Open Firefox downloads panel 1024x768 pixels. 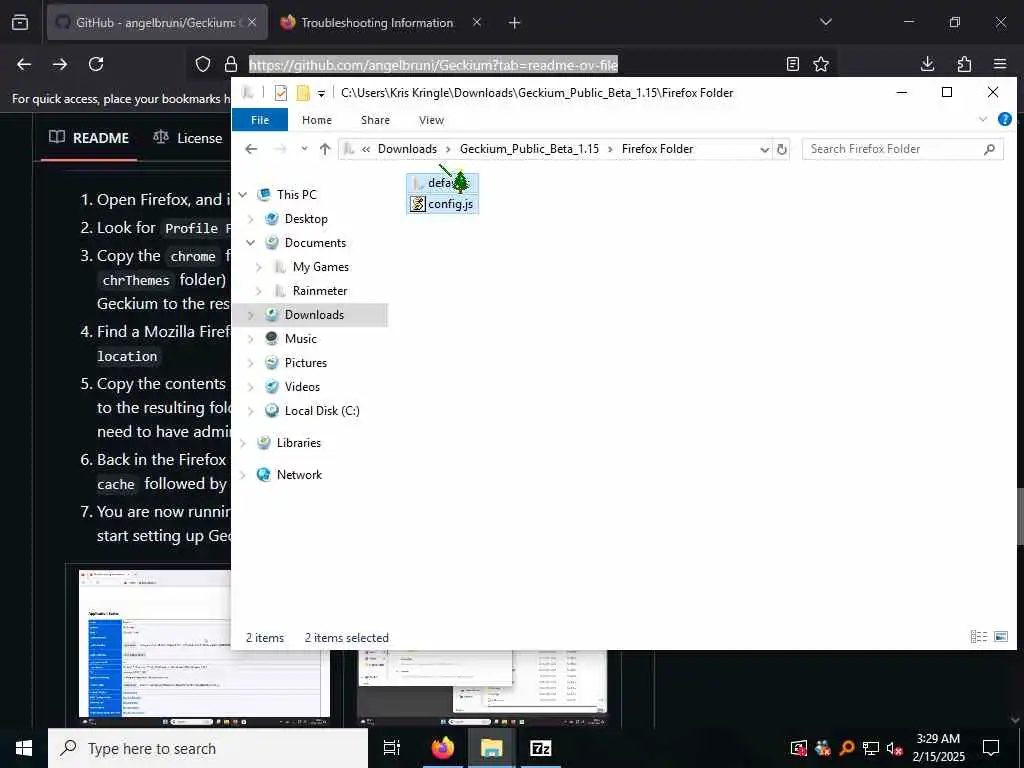(x=927, y=64)
